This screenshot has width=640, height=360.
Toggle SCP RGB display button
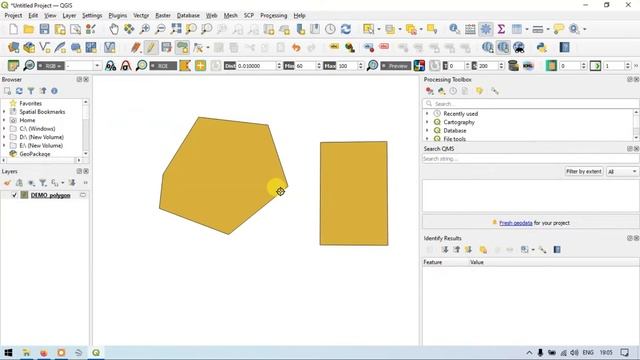click(51, 66)
